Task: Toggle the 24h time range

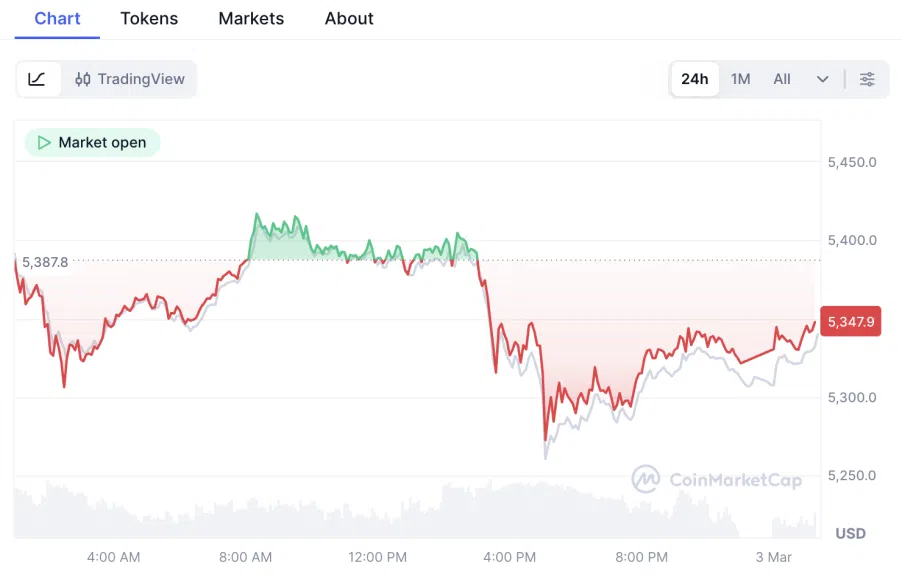Action: (x=694, y=78)
